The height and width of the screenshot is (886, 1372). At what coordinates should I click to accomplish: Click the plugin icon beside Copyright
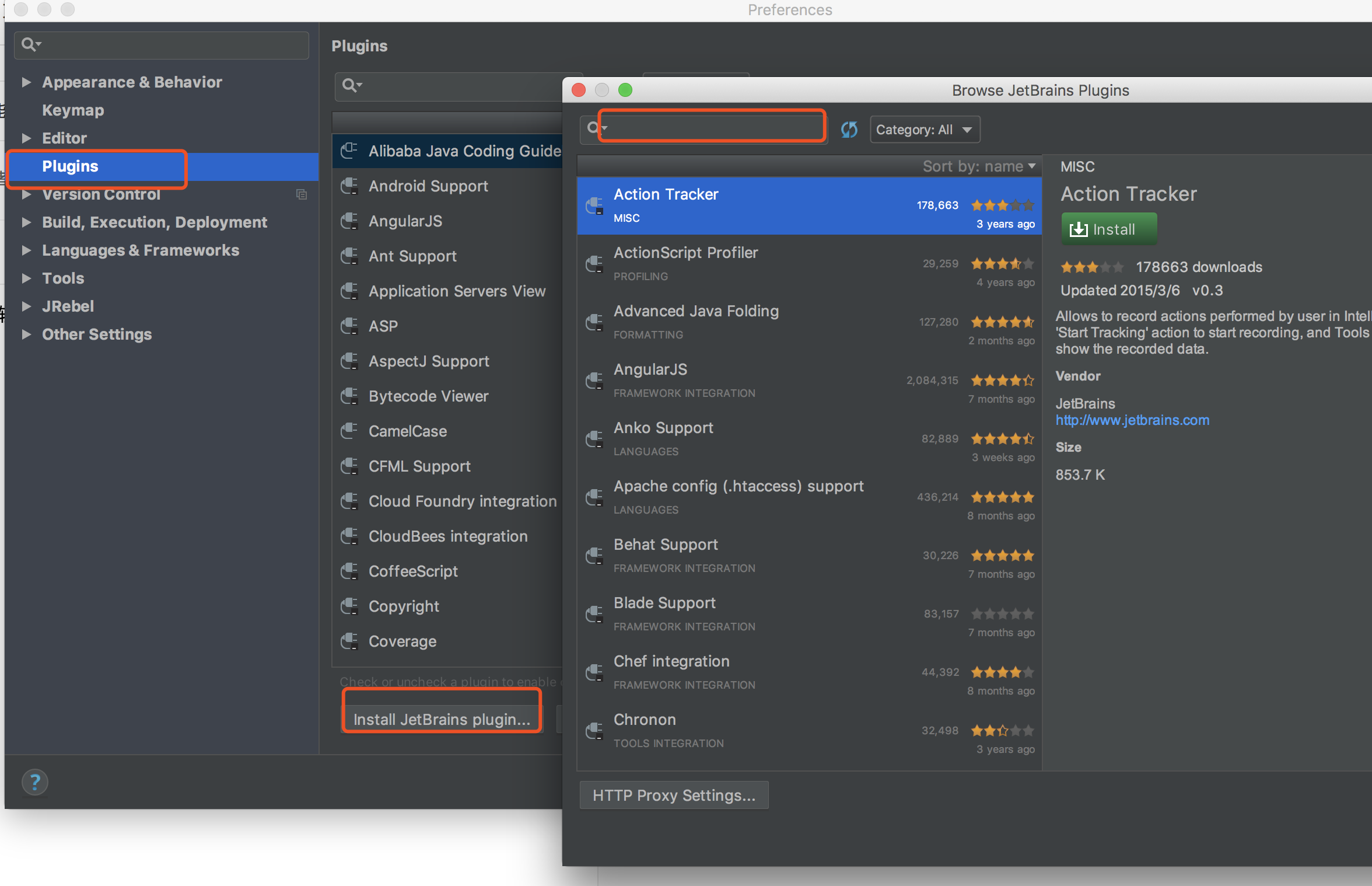(x=349, y=606)
